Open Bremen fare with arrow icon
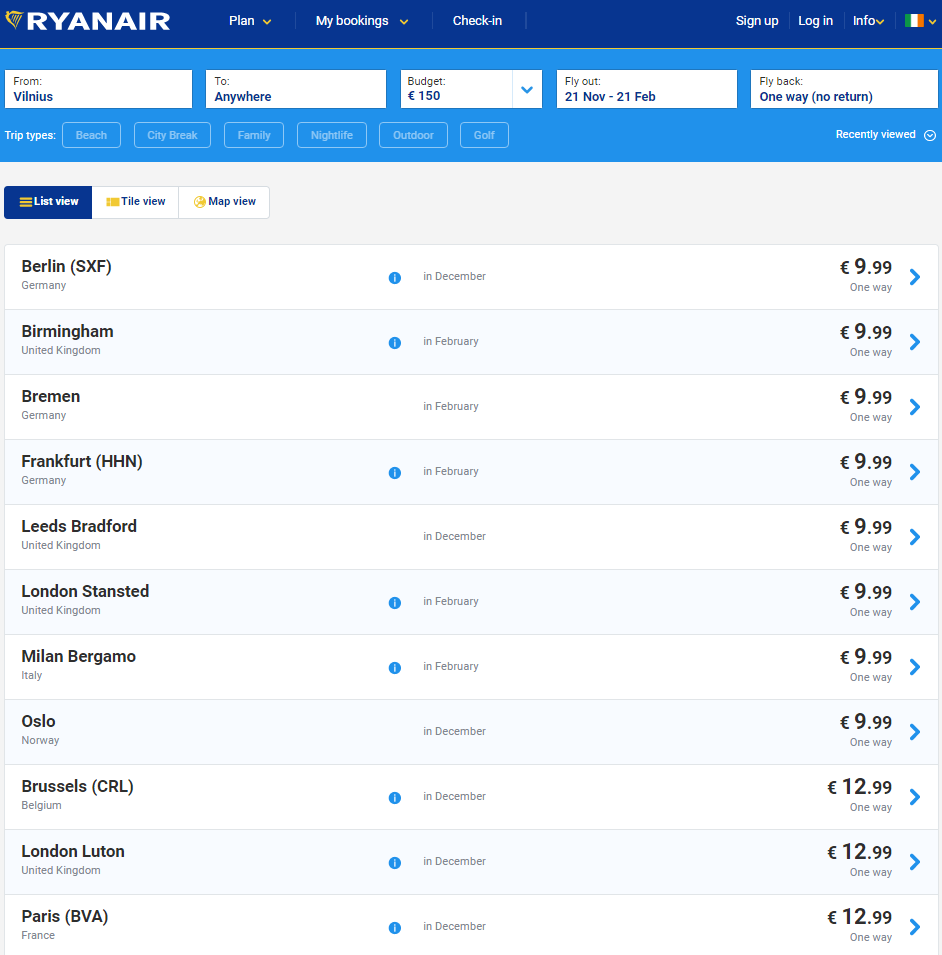The width and height of the screenshot is (942, 955). pyautogui.click(x=915, y=407)
